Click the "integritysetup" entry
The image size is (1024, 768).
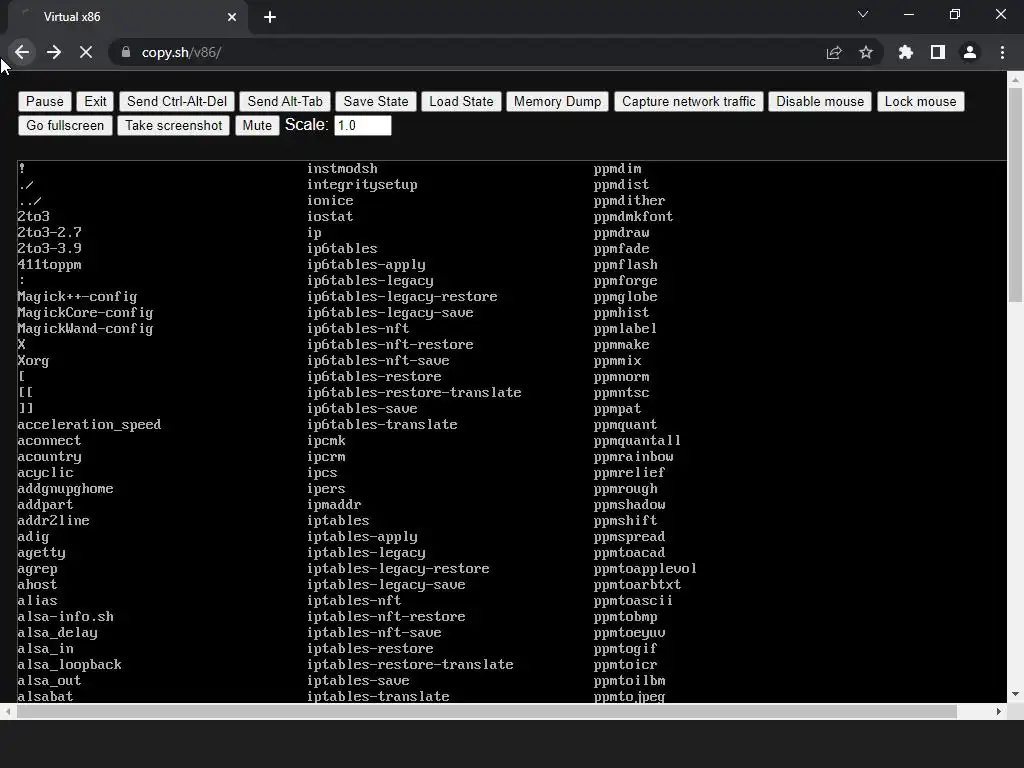click(x=362, y=185)
